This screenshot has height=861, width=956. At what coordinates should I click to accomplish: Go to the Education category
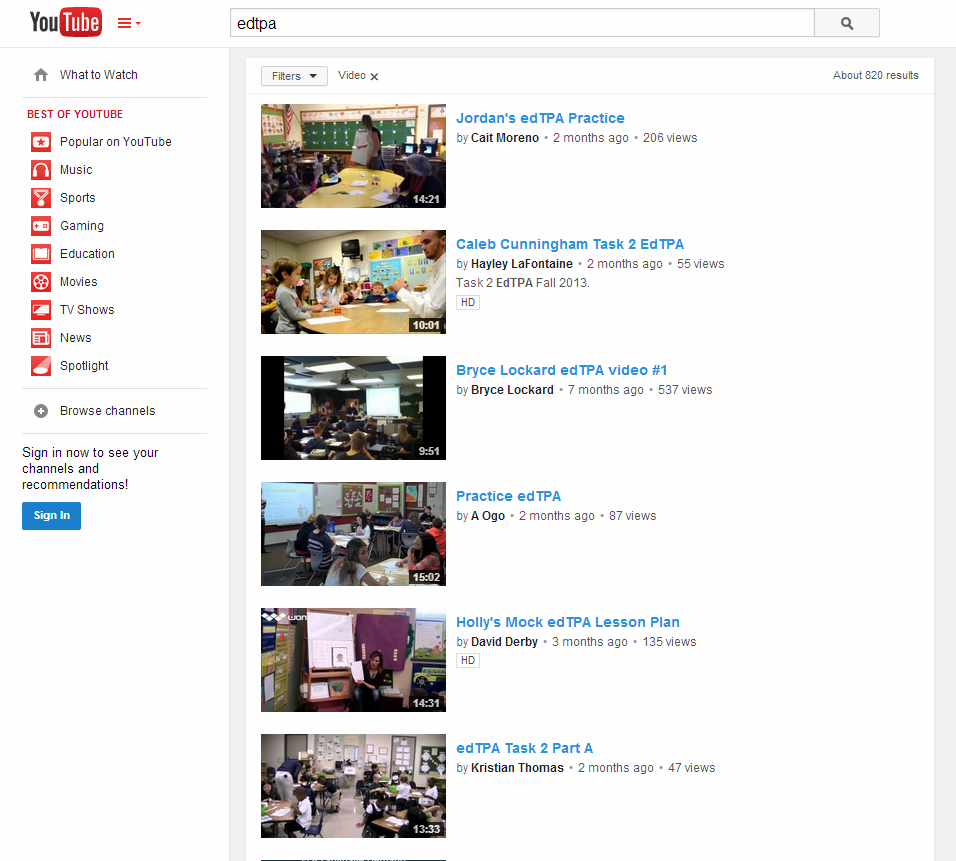tap(87, 254)
